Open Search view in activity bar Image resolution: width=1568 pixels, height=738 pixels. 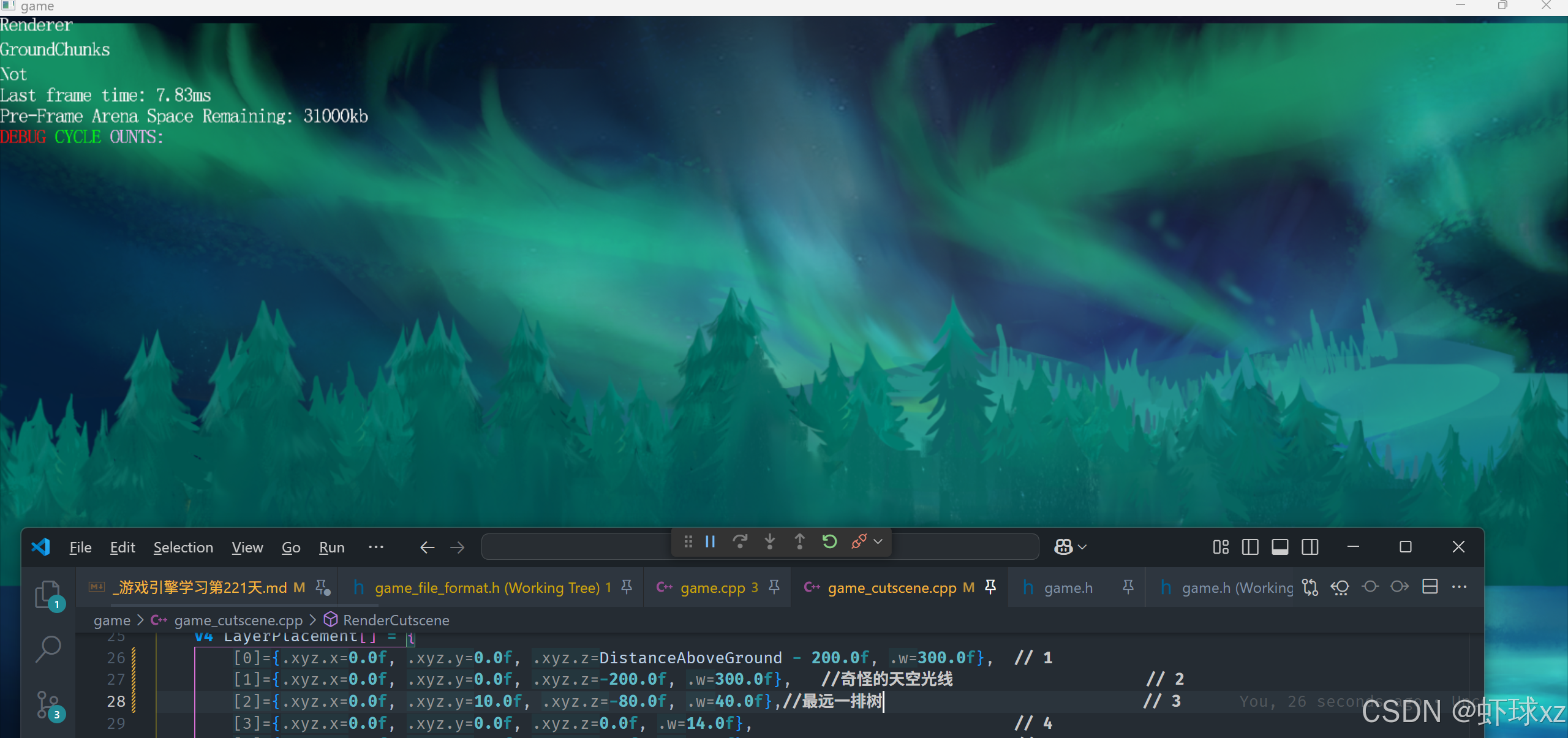coord(48,649)
